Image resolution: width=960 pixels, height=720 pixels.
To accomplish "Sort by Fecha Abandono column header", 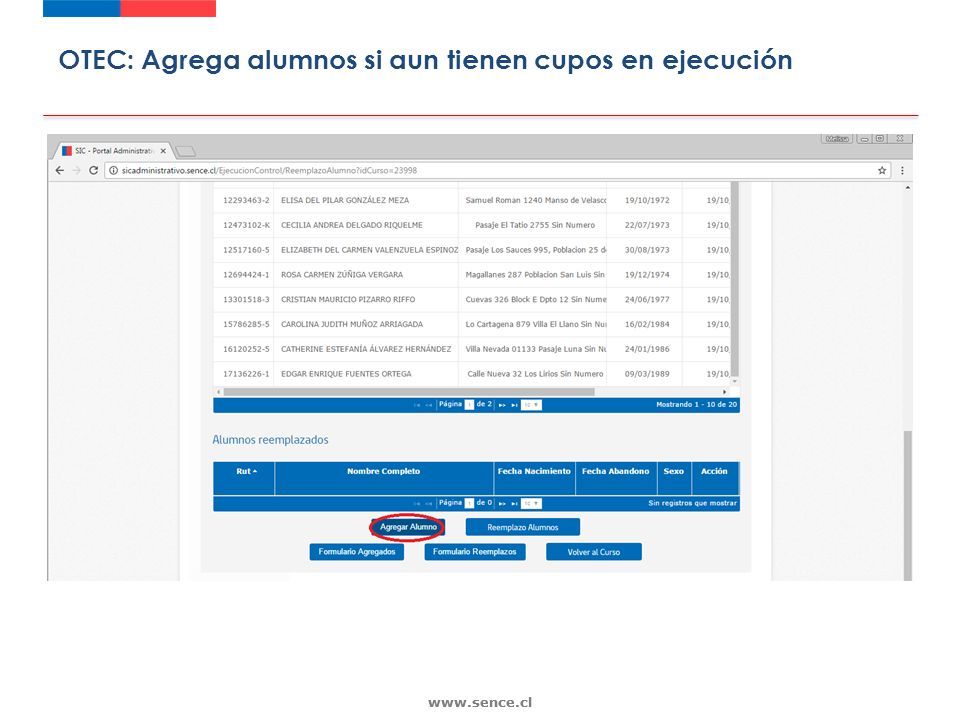I will click(x=615, y=478).
